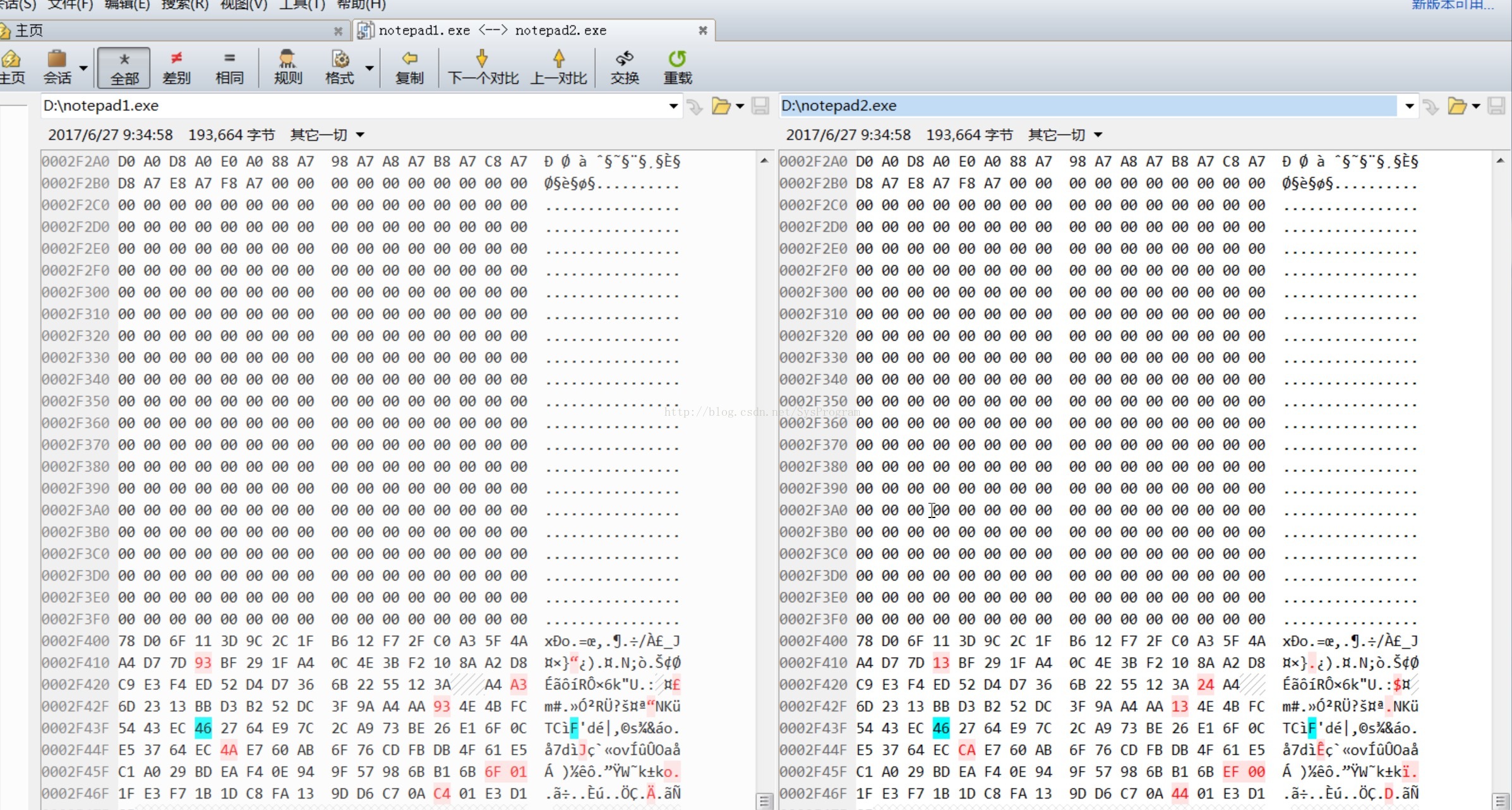This screenshot has height=810, width=1512.
Task: Open the 格式 format tool
Action: point(340,68)
